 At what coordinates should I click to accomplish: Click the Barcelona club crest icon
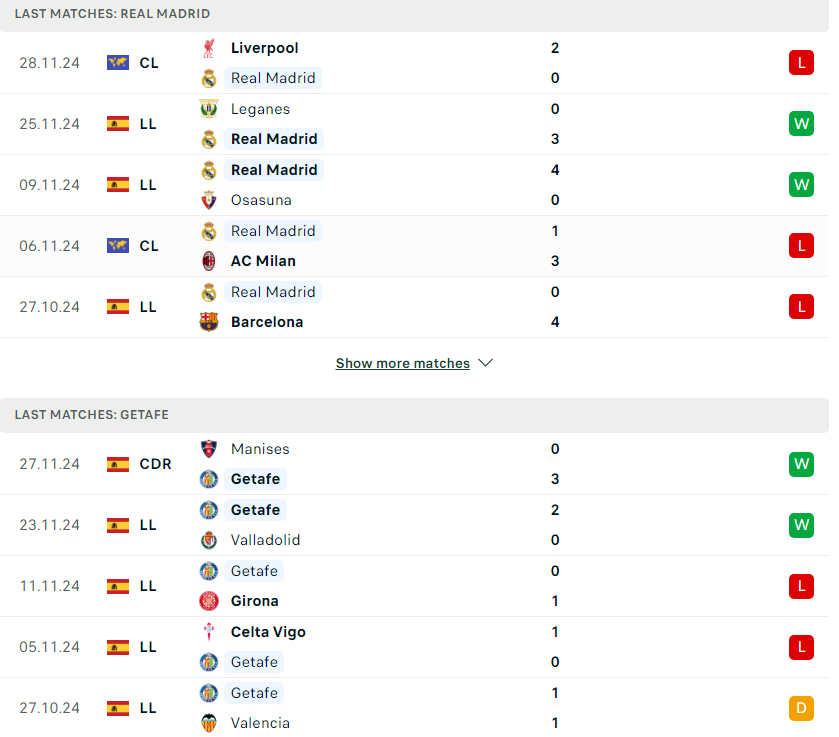click(x=209, y=322)
